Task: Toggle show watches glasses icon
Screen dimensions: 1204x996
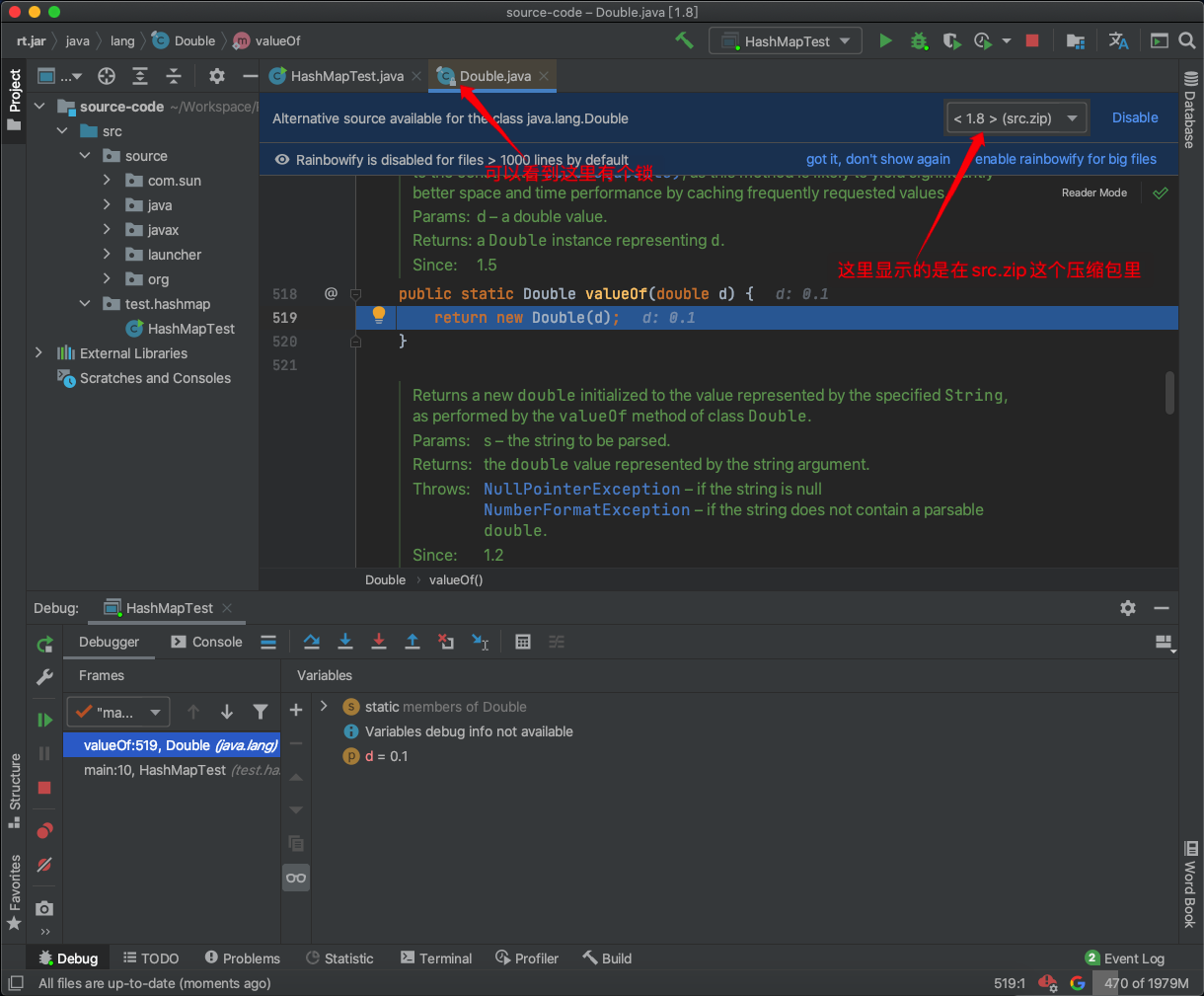Action: (296, 878)
